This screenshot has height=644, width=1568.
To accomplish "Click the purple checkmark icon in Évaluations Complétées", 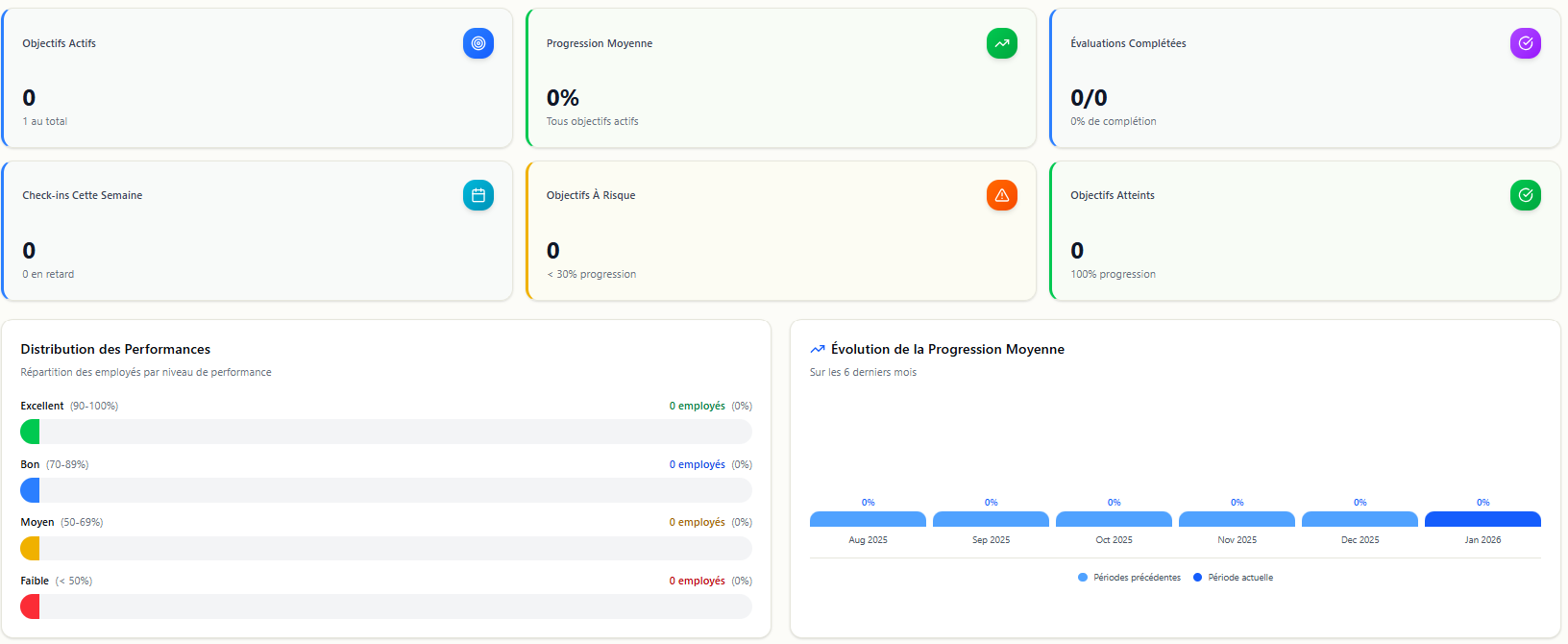I will coord(1525,43).
